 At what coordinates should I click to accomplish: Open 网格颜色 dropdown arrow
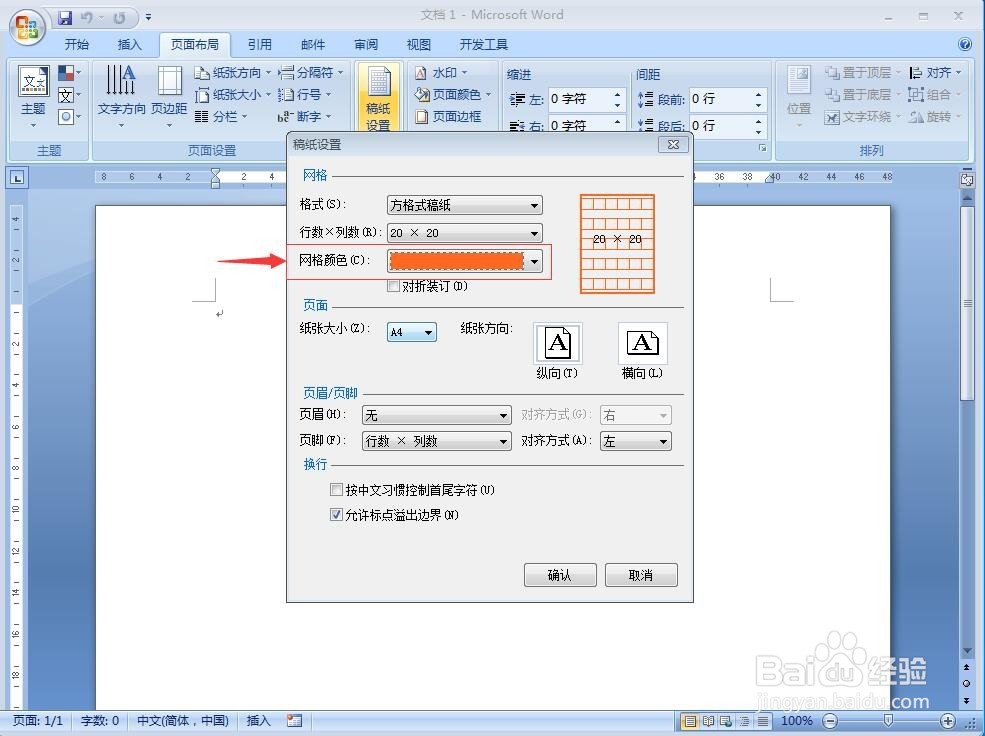click(x=534, y=261)
